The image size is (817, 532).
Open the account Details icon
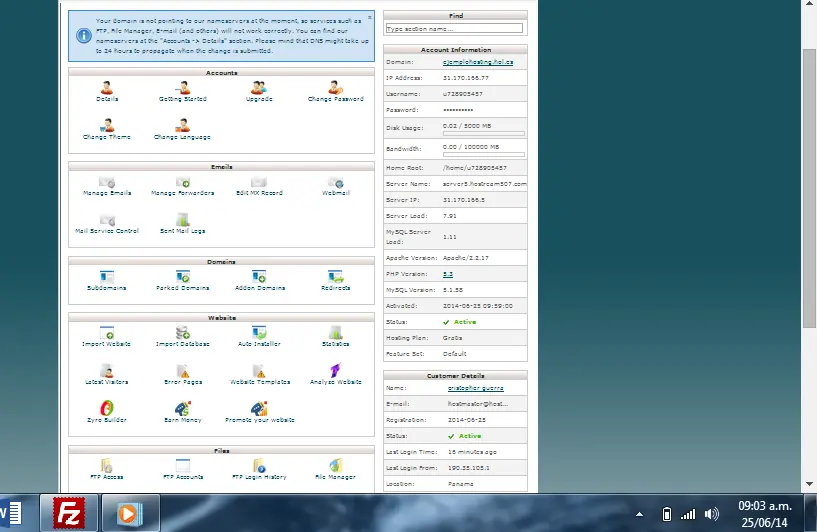[107, 88]
